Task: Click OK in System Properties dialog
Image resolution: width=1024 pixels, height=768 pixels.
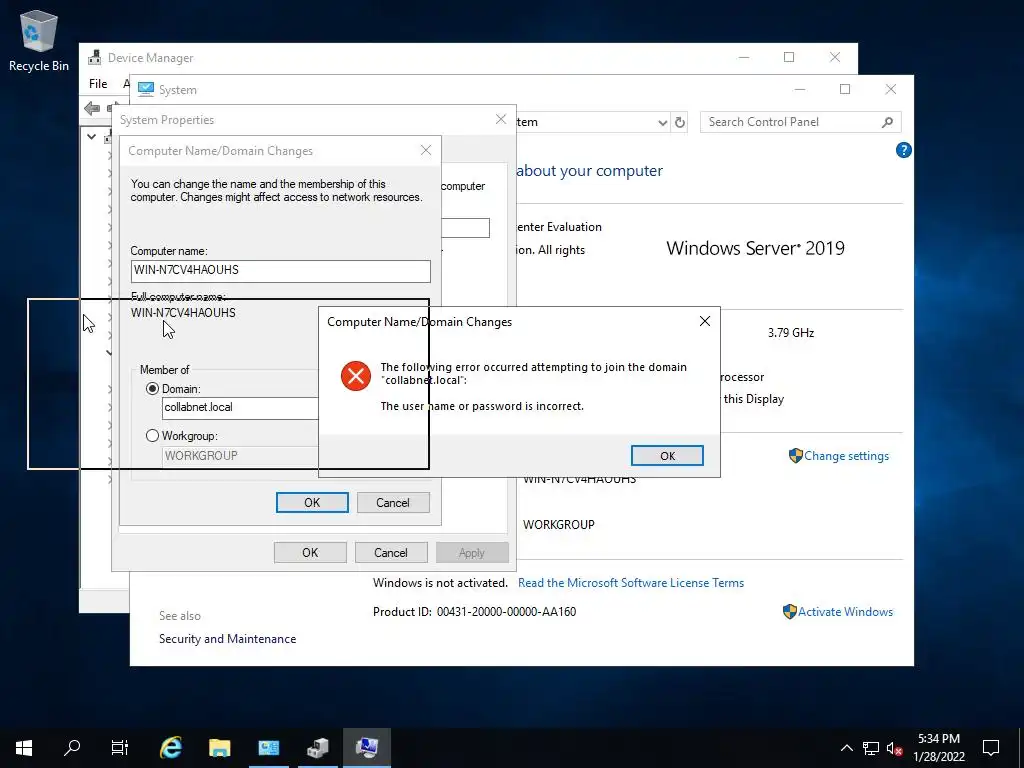Action: click(x=310, y=552)
